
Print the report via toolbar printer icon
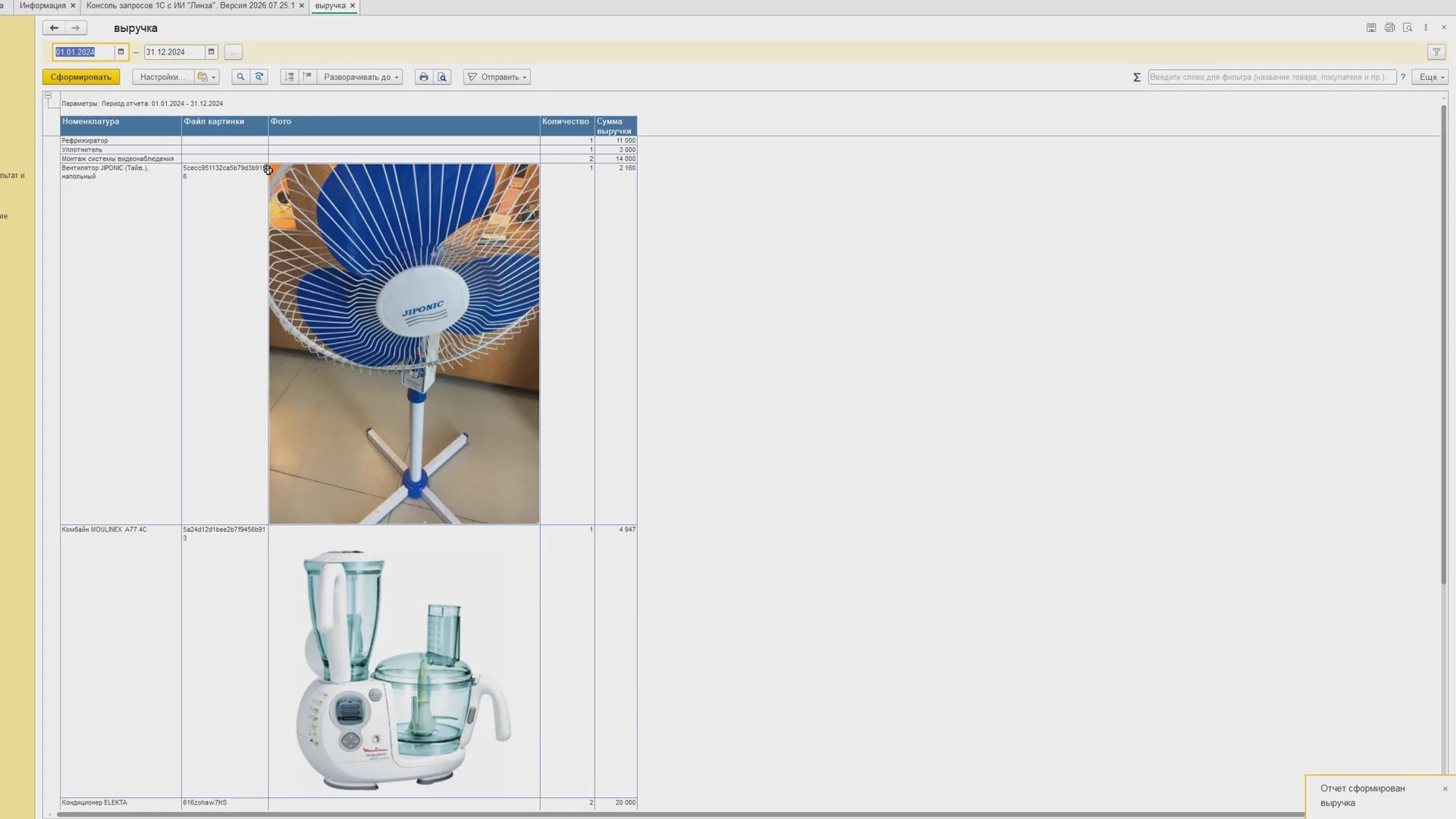tap(424, 77)
